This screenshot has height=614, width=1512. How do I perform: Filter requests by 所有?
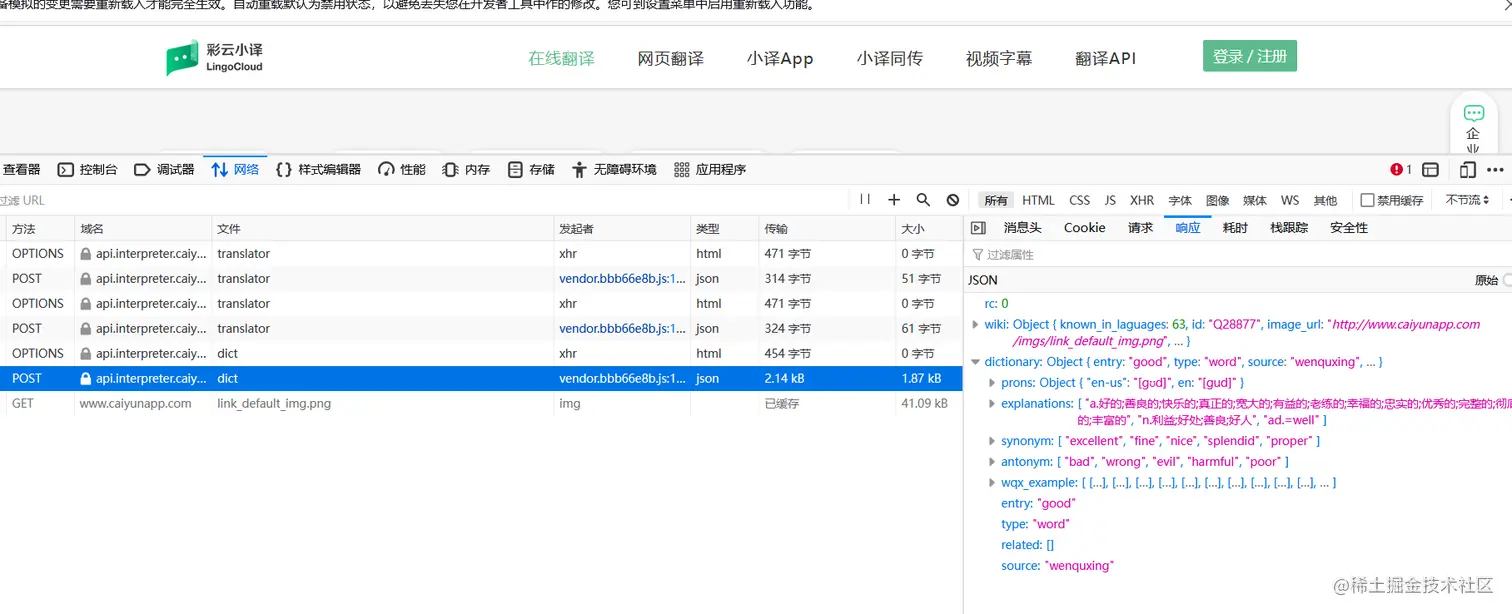point(996,200)
